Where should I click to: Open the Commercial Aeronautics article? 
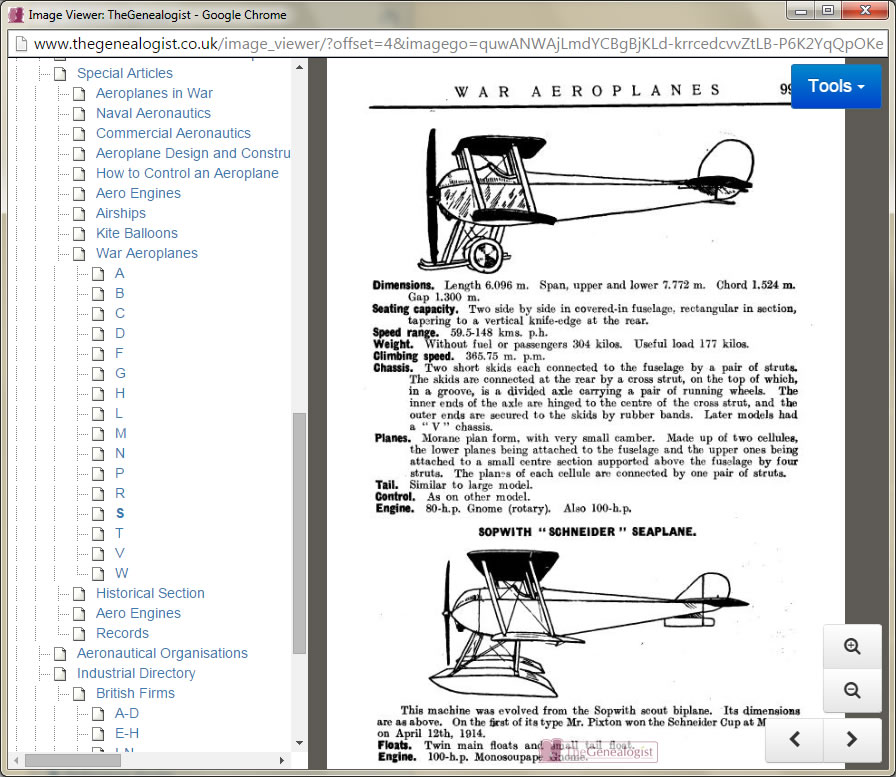(x=173, y=133)
